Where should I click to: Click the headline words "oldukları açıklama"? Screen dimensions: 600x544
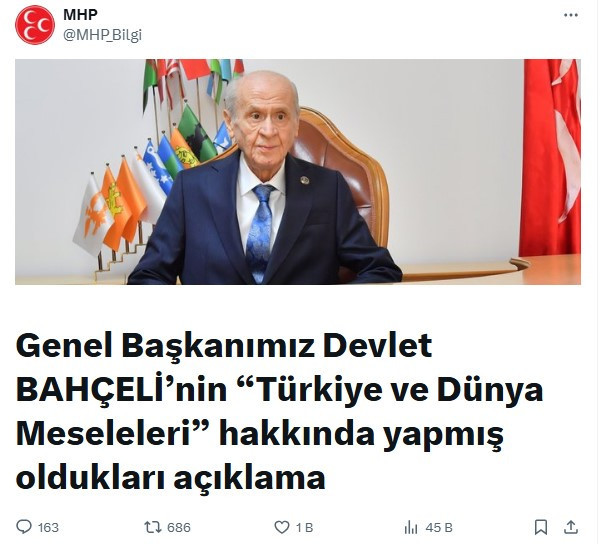(171, 477)
